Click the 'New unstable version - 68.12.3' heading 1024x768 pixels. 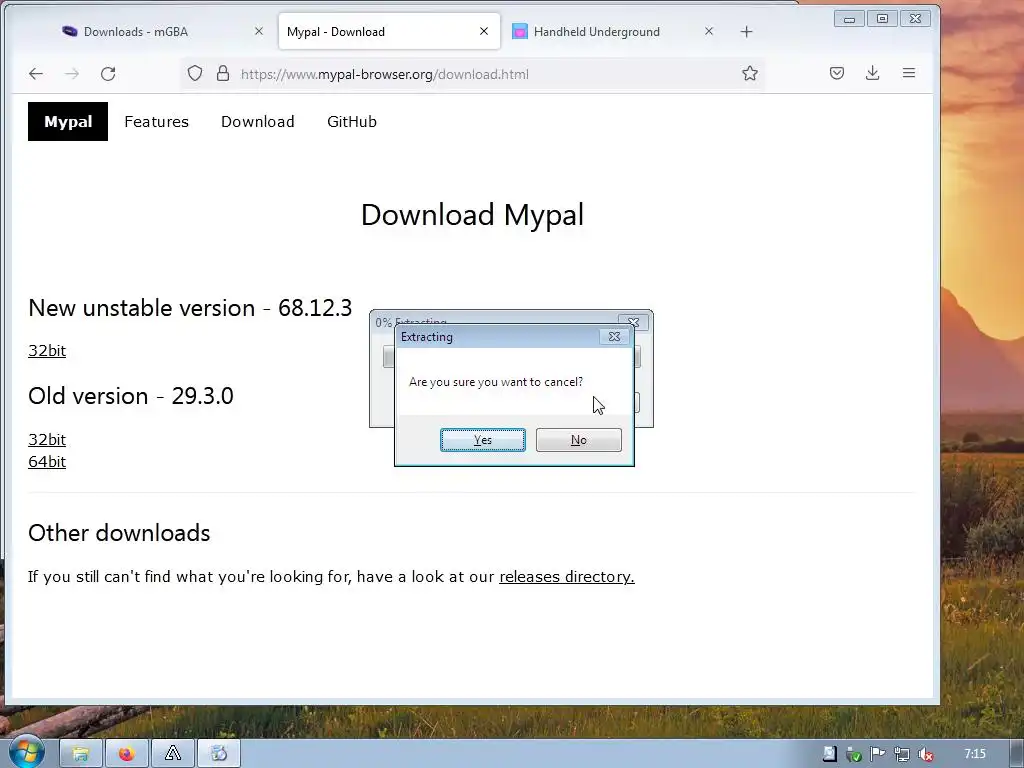click(x=190, y=308)
